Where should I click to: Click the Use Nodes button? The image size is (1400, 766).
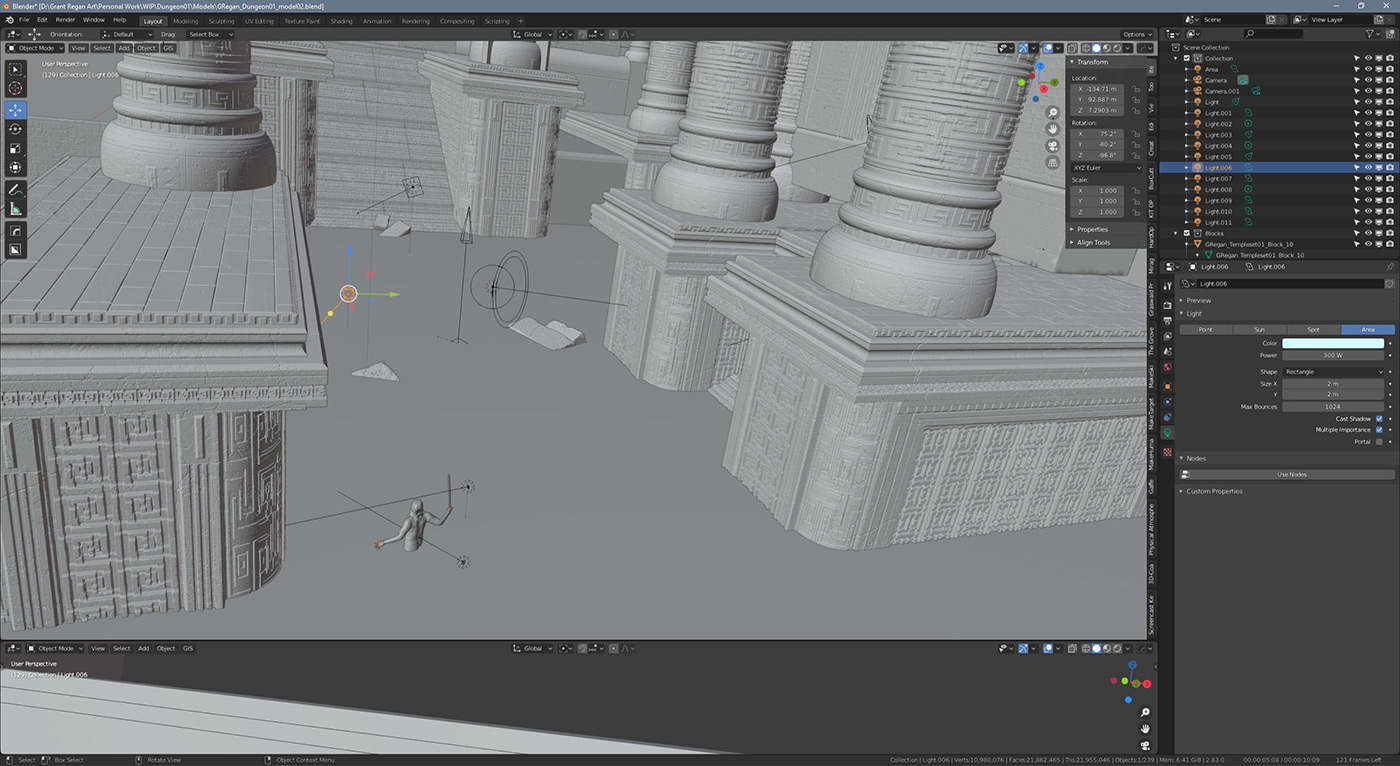[x=1291, y=474]
